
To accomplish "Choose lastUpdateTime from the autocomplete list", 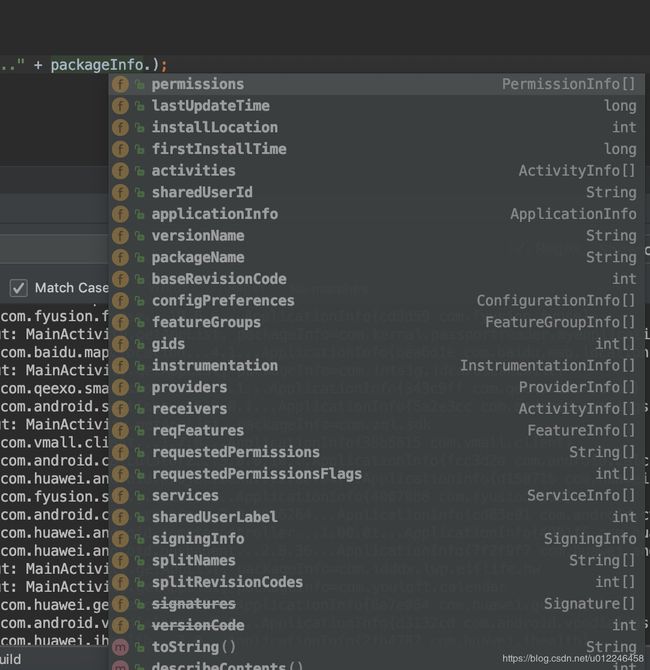I will 376,106.
